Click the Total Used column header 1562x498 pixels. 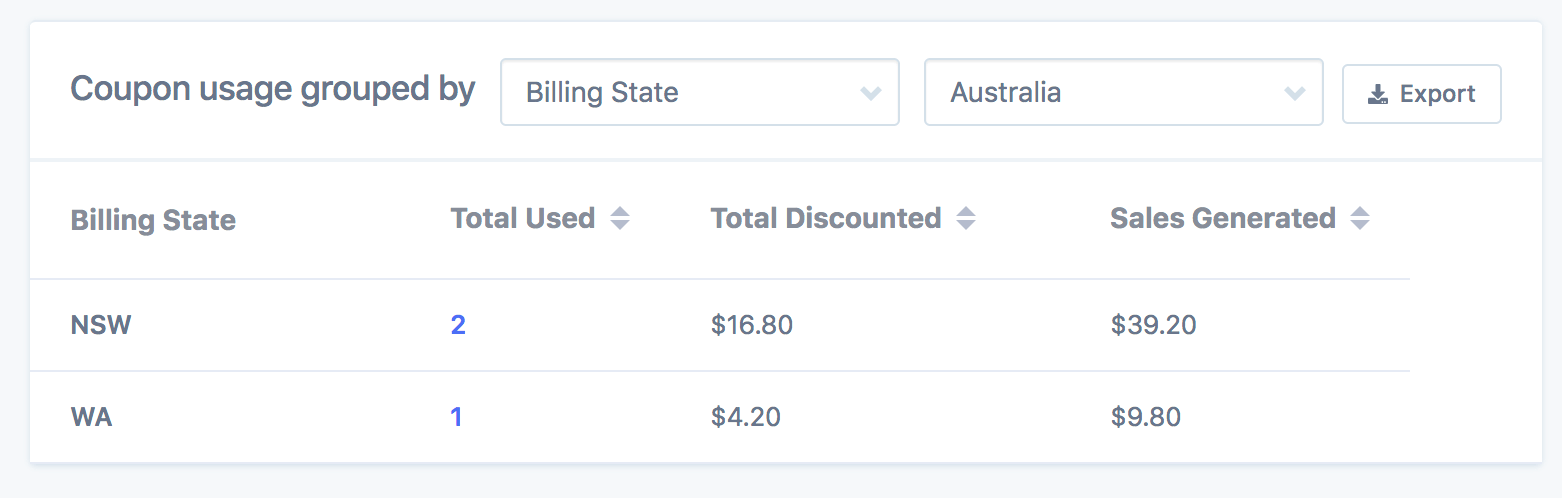[523, 218]
